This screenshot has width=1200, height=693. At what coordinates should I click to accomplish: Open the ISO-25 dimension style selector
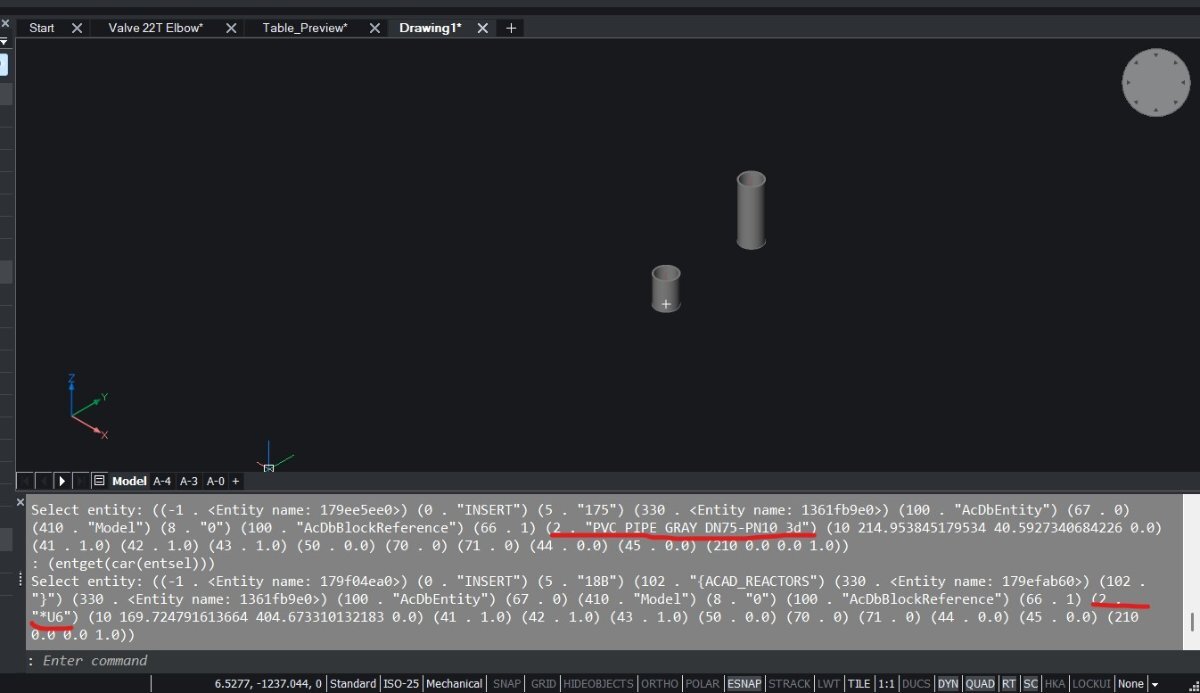point(401,684)
